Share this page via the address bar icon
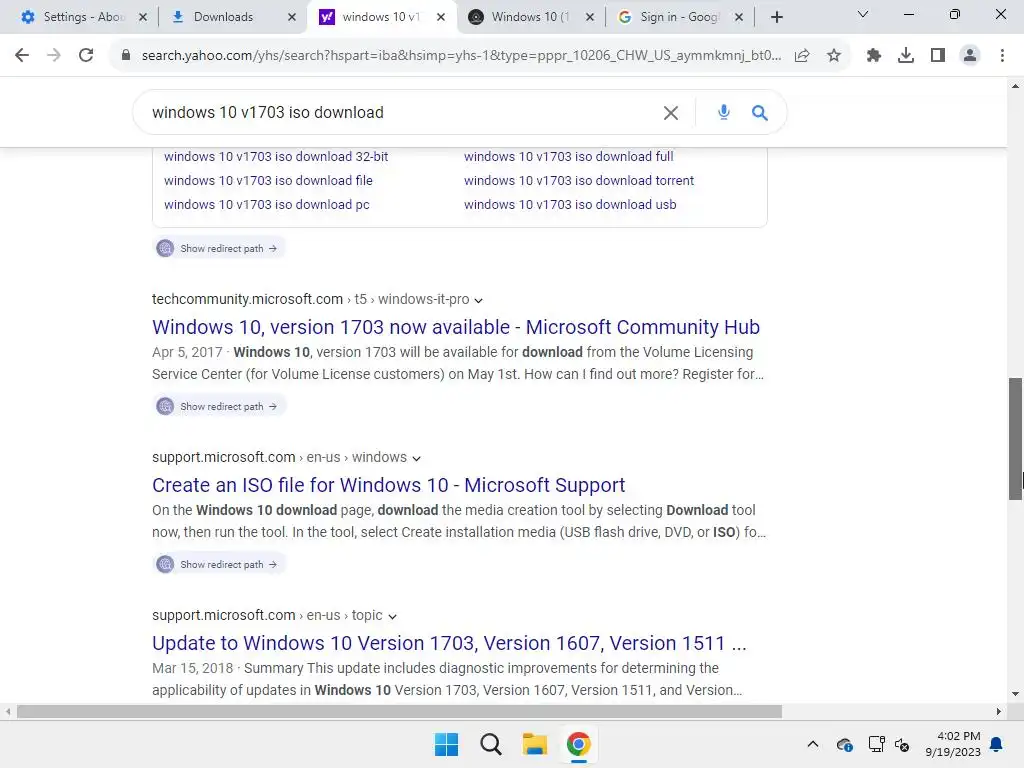The height and width of the screenshot is (768, 1024). point(802,56)
